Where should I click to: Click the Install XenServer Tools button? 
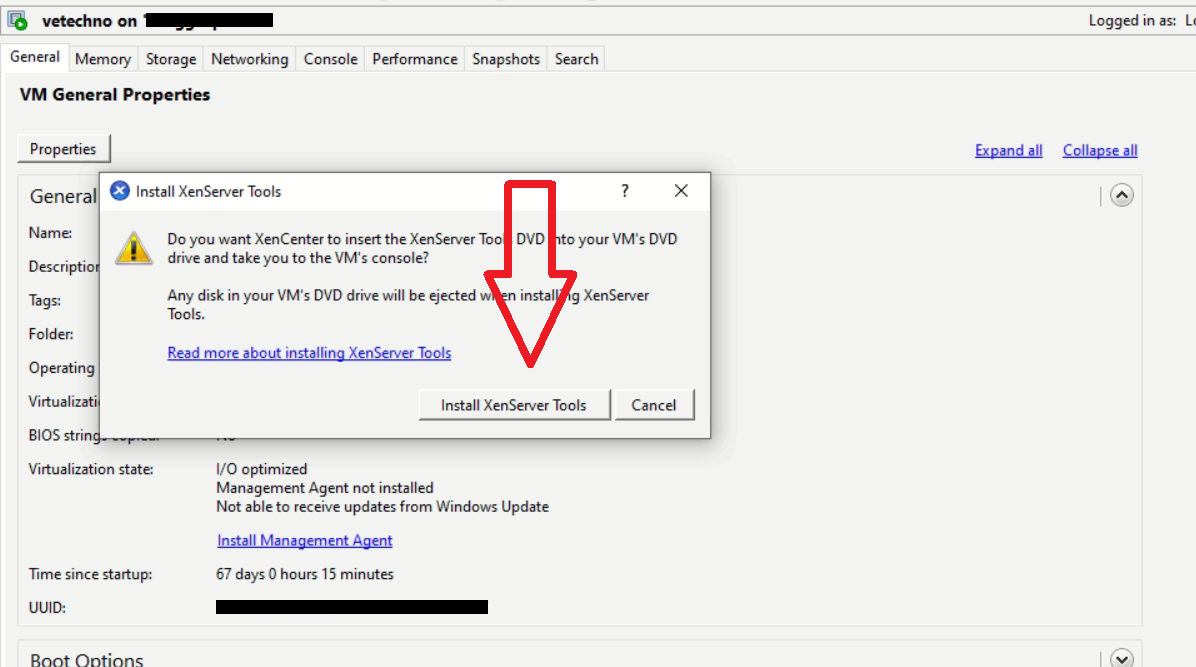tap(514, 404)
